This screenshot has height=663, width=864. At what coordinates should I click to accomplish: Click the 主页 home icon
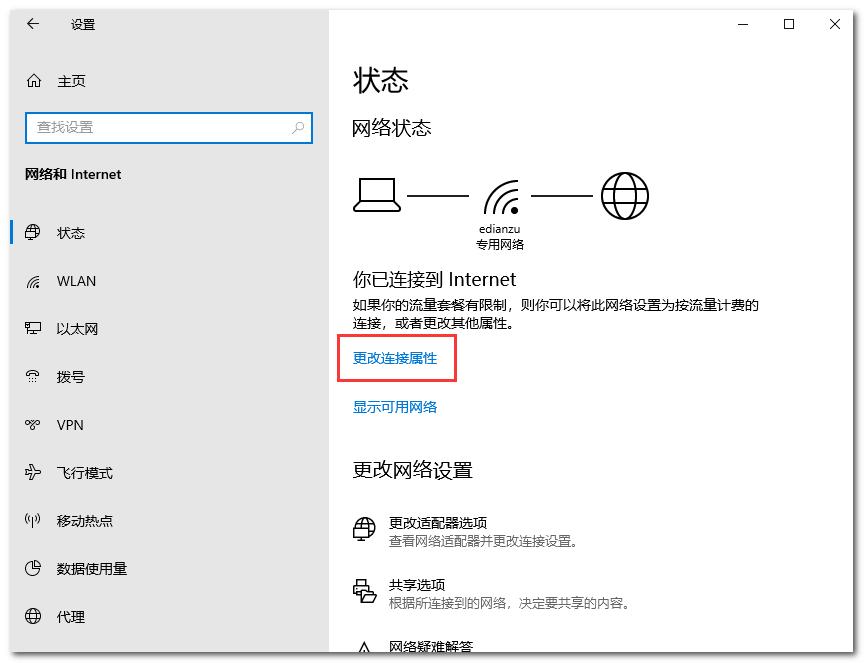click(x=33, y=81)
